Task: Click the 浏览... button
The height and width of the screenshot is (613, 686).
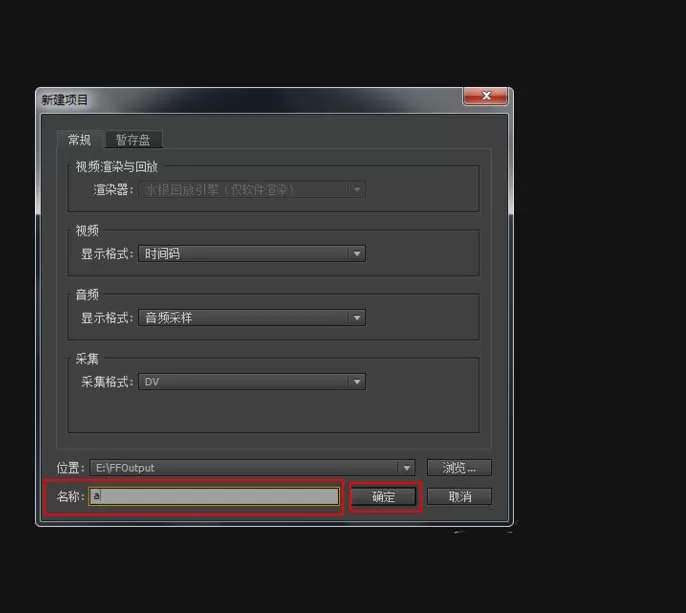Action: [459, 468]
